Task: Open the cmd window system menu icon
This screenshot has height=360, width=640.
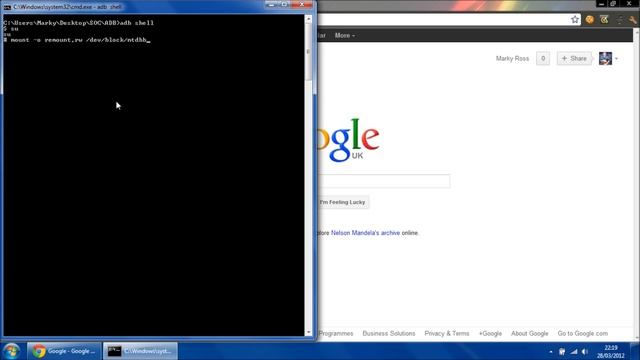Action: tap(7, 7)
